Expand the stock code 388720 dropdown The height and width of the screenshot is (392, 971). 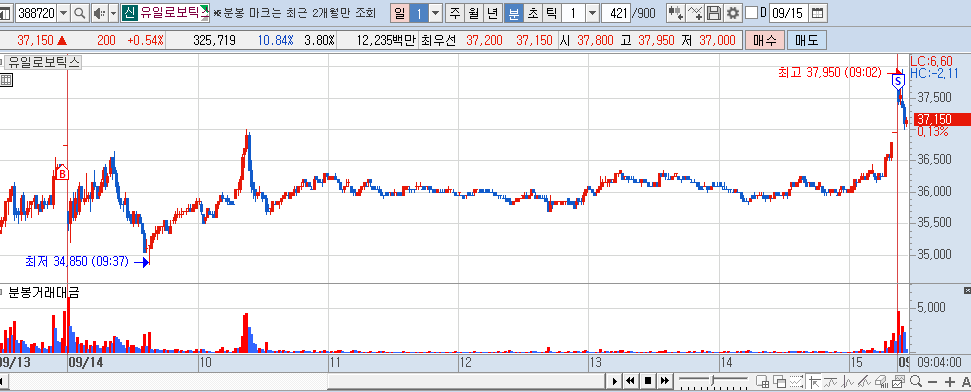pyautogui.click(x=63, y=13)
